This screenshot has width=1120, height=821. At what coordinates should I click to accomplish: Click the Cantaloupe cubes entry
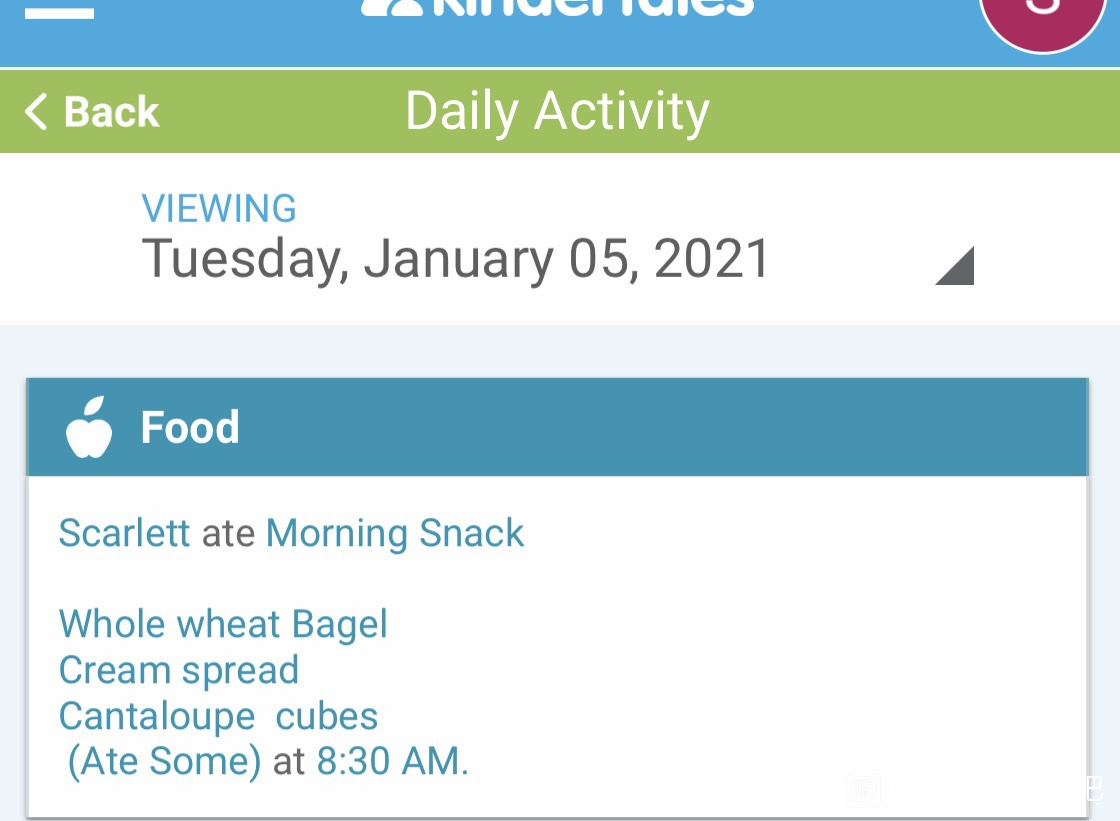[218, 717]
